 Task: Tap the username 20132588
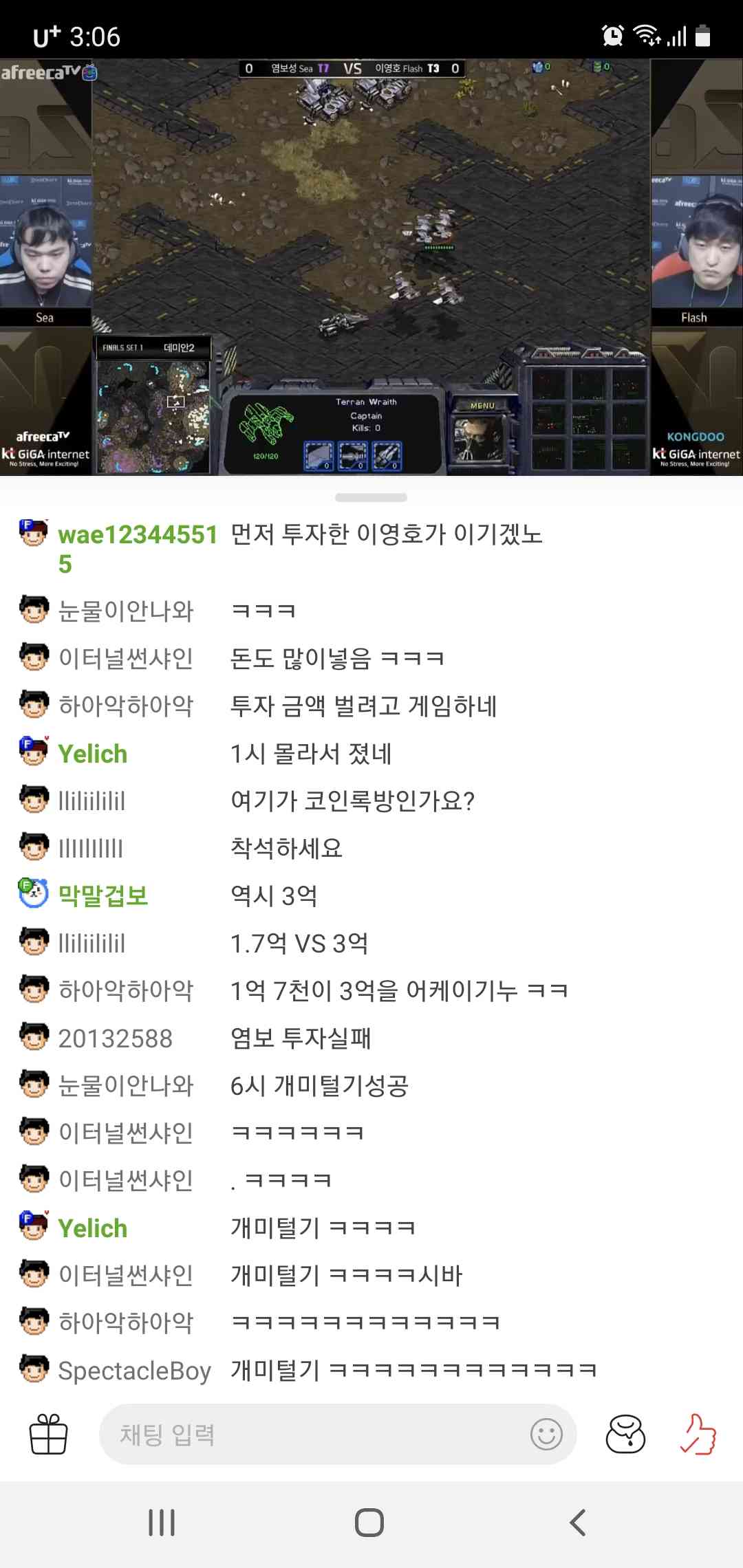pyautogui.click(x=115, y=1038)
